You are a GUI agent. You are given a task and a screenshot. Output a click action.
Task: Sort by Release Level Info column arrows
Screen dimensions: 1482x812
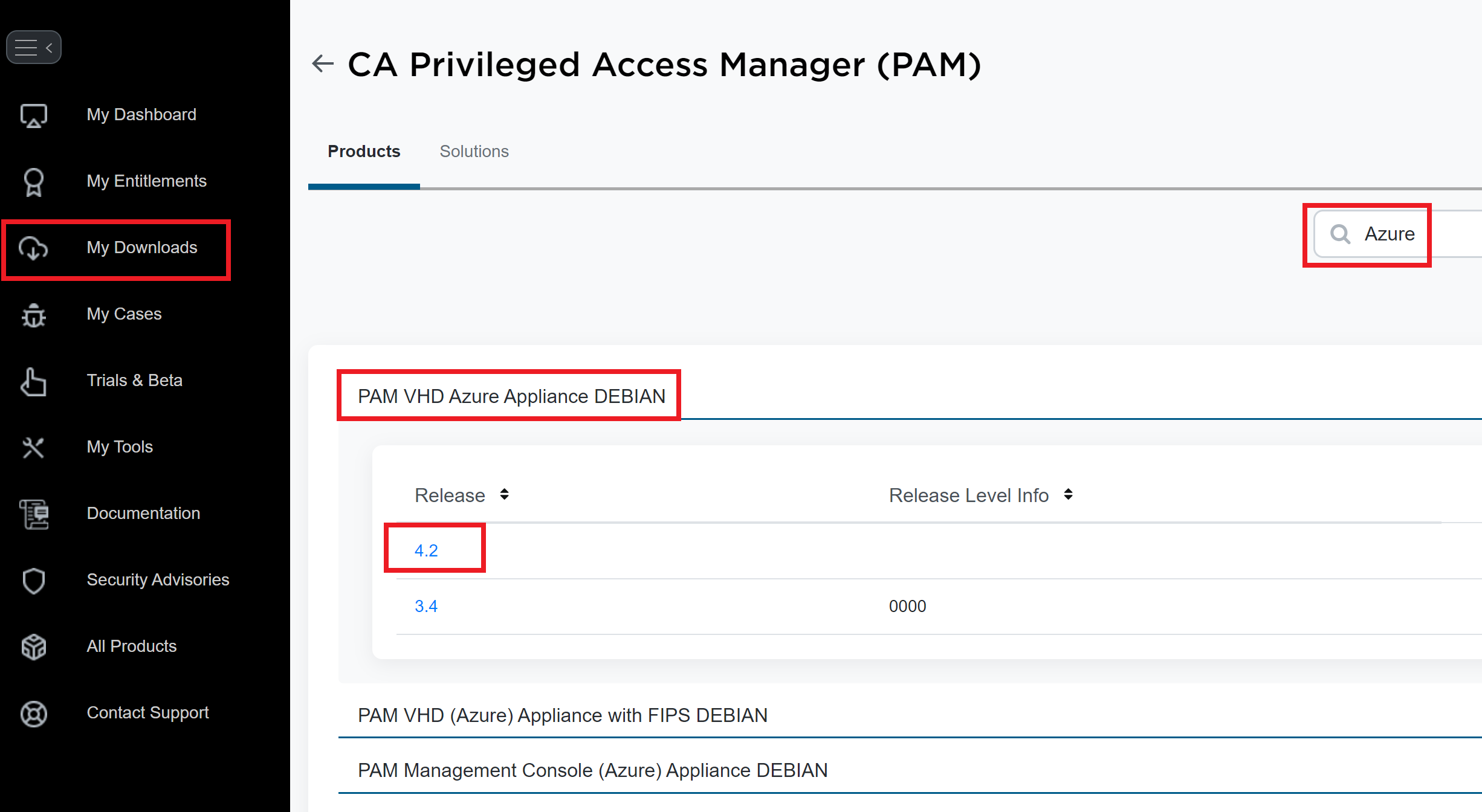click(1069, 495)
